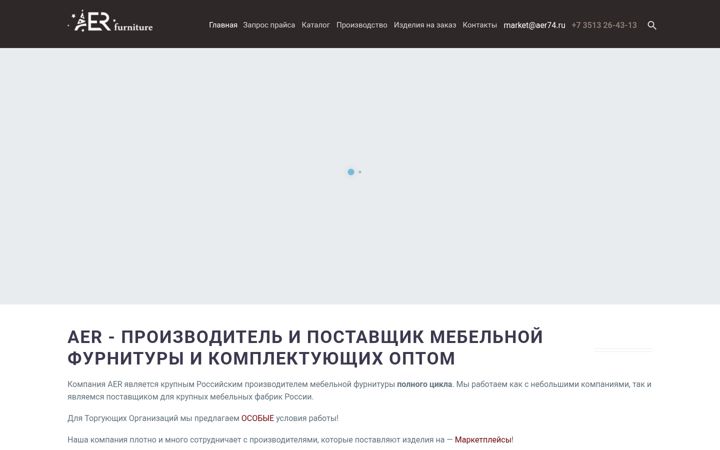Go to the Контакты page
Screen dimensions: 720x450
click(x=479, y=25)
